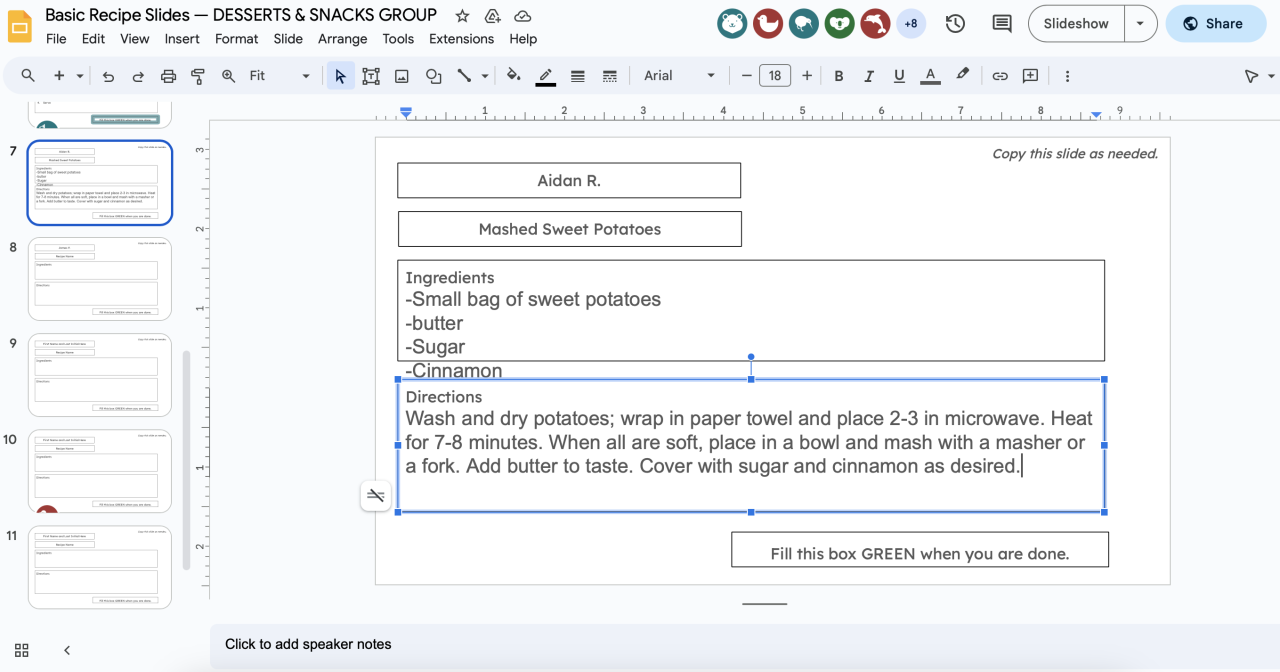Expand the line type dropdown arrow

(x=485, y=76)
